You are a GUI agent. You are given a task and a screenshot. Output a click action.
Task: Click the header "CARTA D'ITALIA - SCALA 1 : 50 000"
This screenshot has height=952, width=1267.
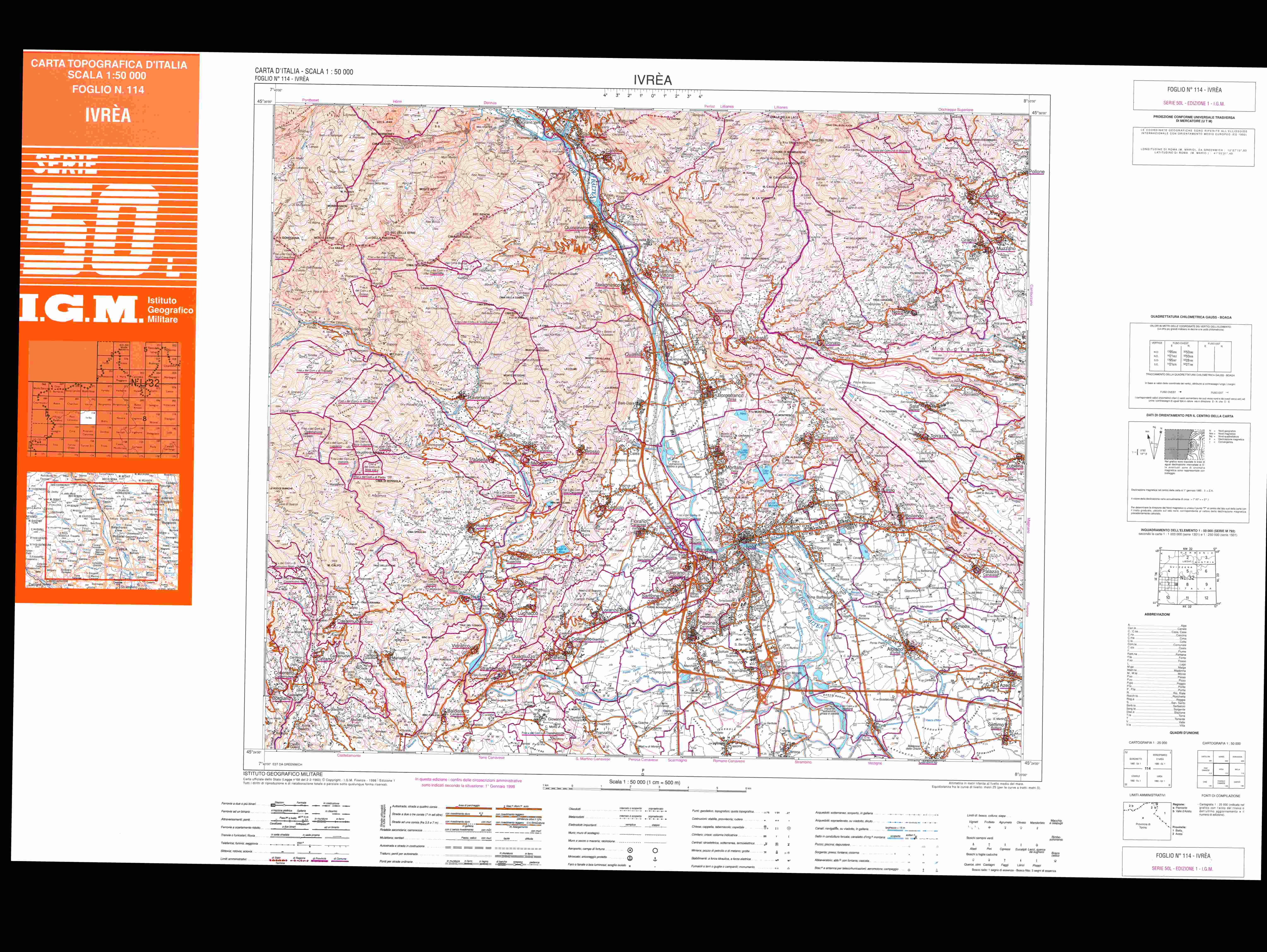[304, 72]
